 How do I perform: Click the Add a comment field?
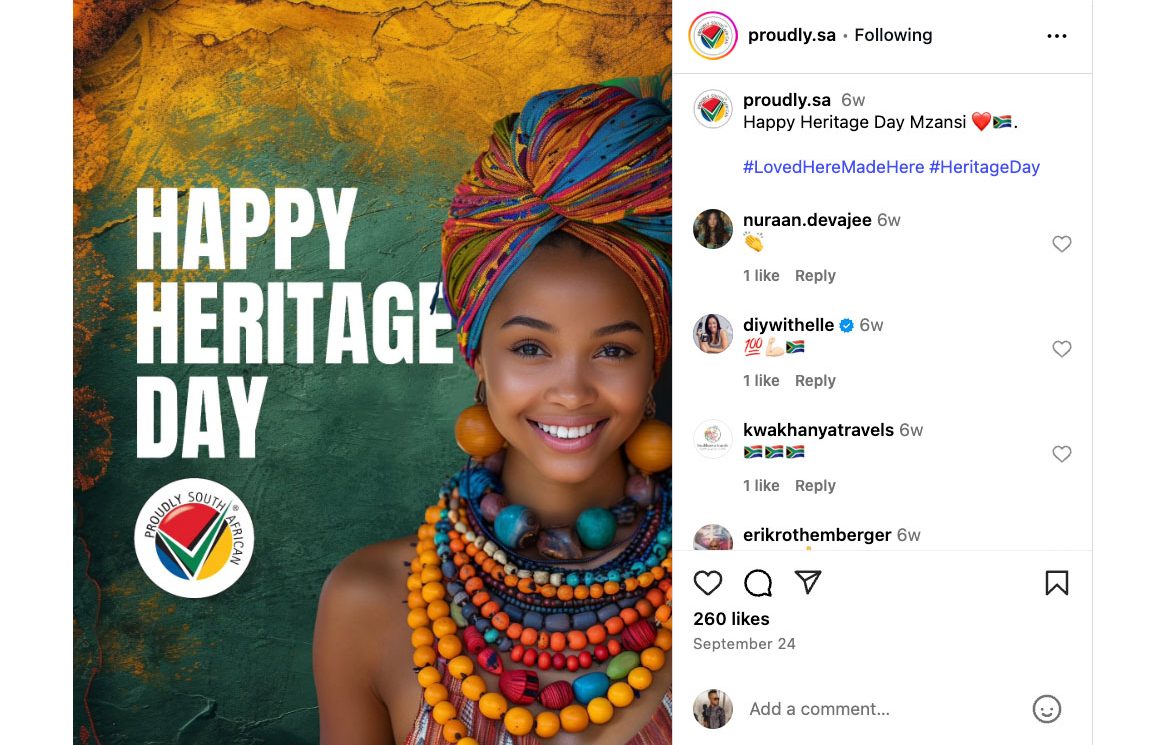click(880, 709)
